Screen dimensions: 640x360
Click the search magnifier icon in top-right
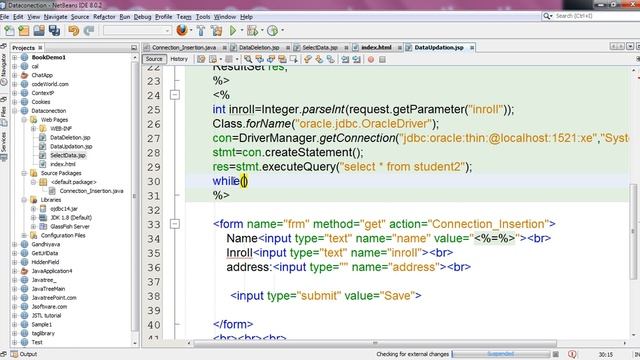pyautogui.click(x=547, y=16)
